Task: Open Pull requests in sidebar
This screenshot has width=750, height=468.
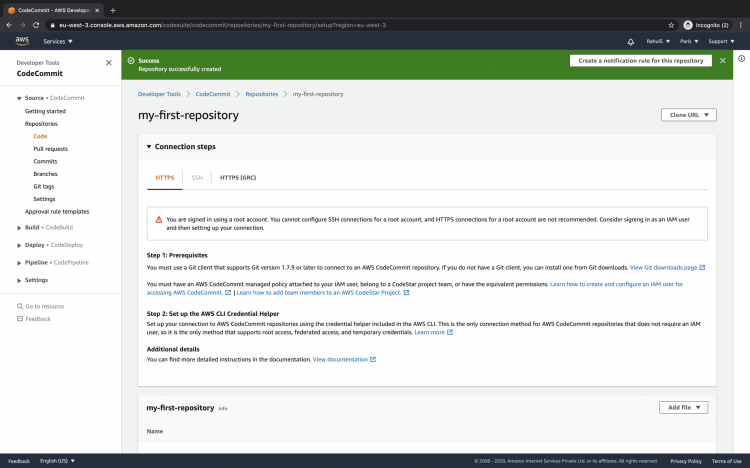Action: coord(51,149)
